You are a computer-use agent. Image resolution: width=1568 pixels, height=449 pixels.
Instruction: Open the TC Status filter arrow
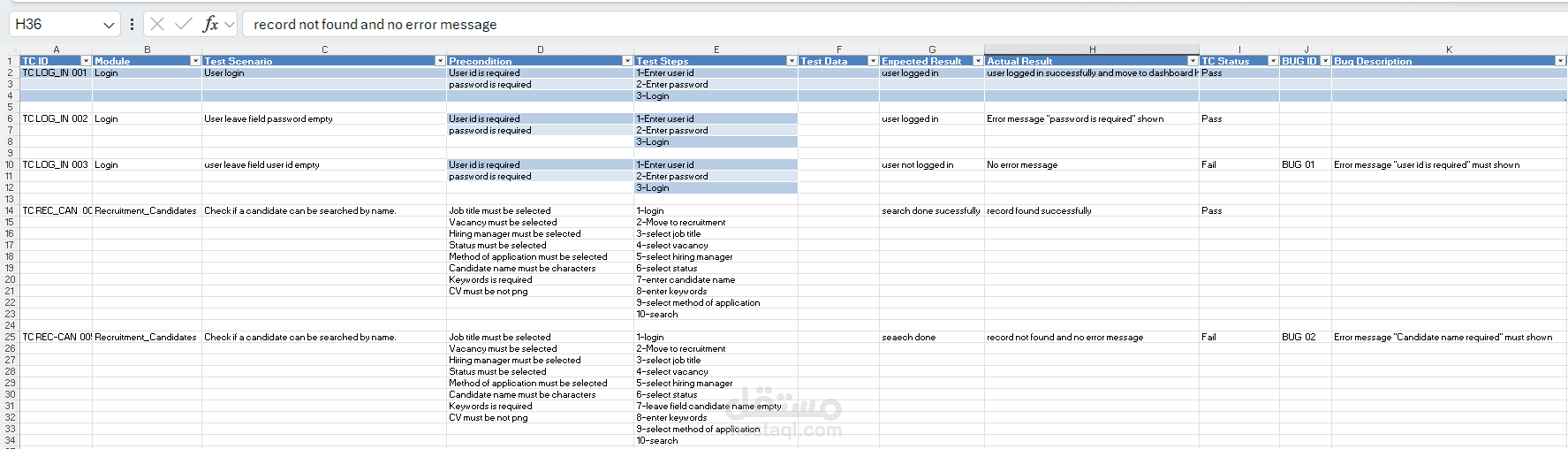click(1273, 61)
